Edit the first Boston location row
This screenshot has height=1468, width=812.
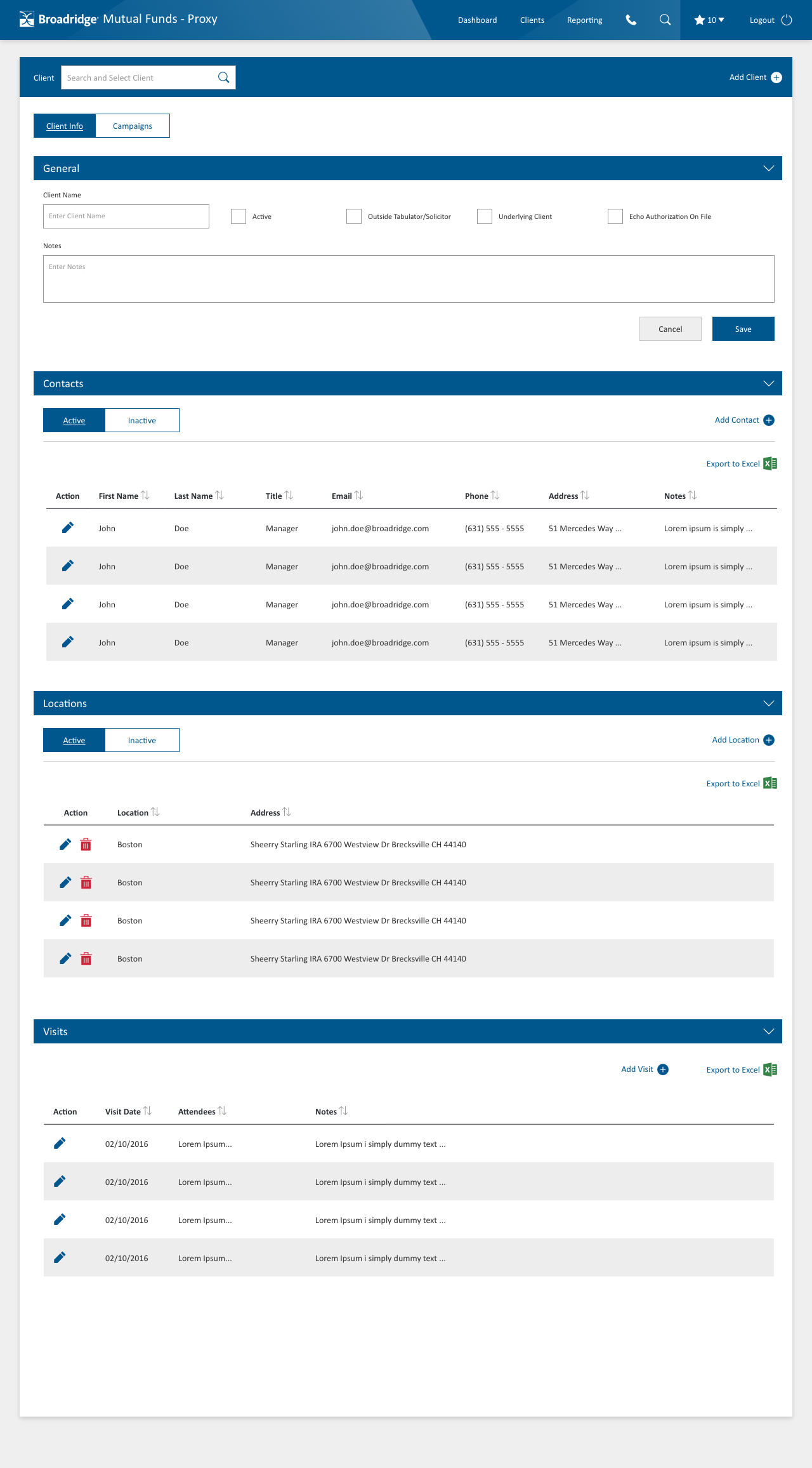(65, 844)
